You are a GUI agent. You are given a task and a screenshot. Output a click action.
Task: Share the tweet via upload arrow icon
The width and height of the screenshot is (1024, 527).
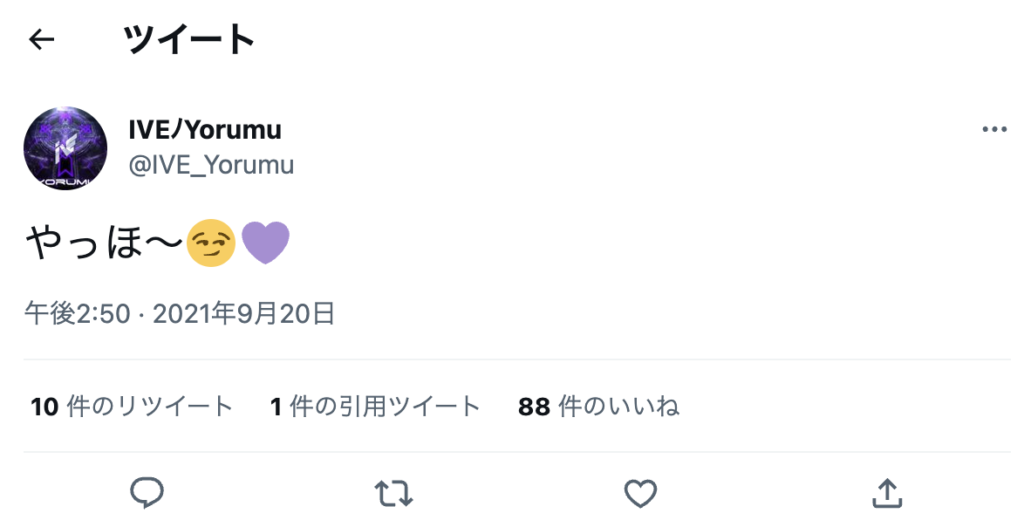point(887,493)
